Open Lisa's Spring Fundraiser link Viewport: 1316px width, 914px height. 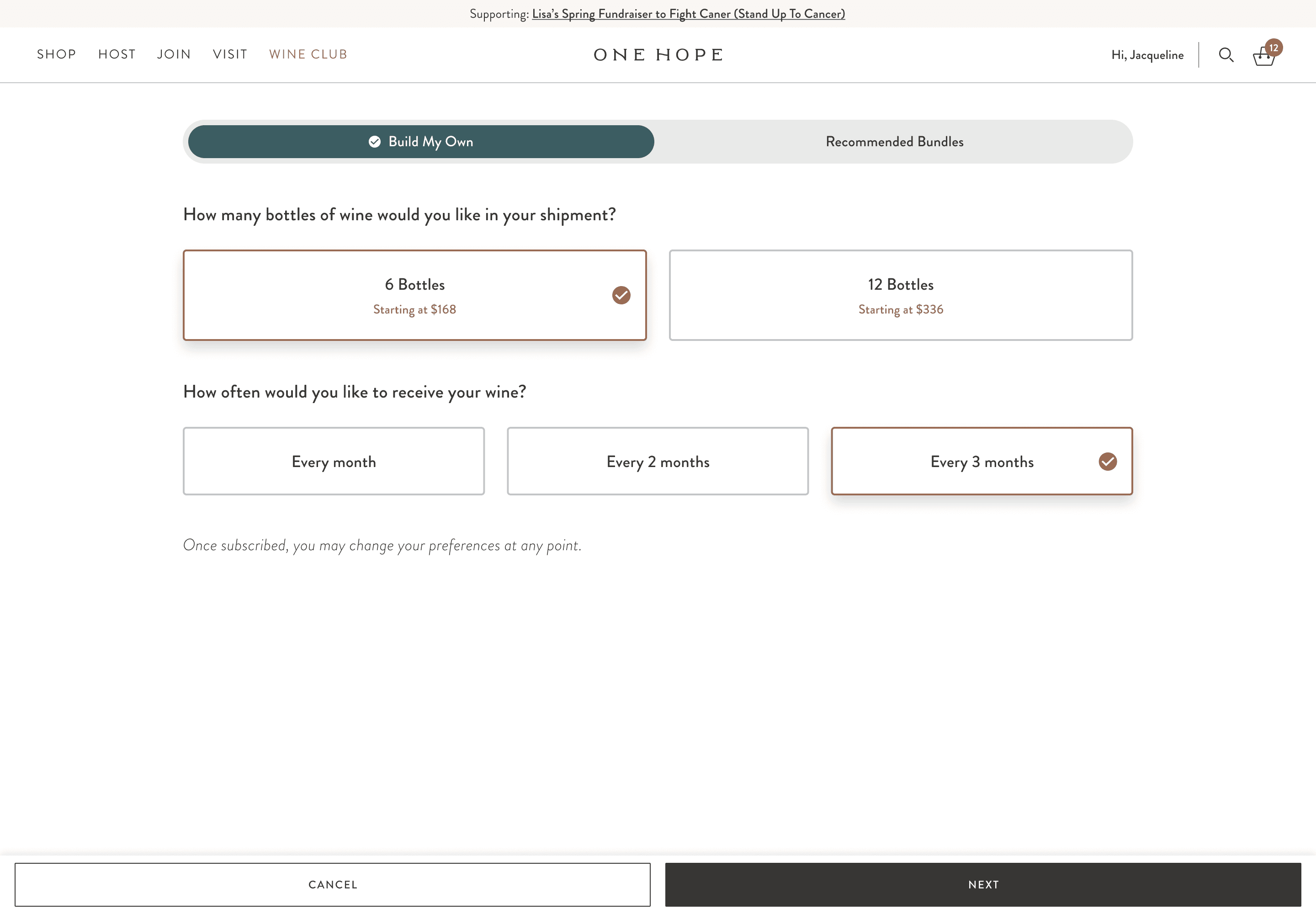(688, 14)
